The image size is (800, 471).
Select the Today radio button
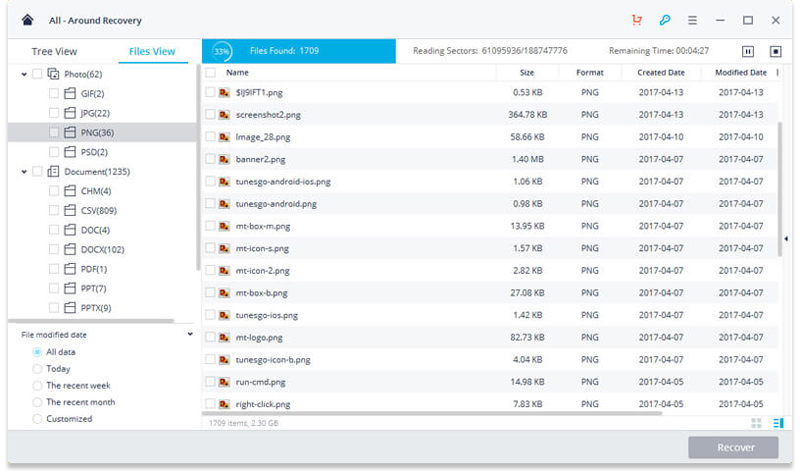tap(38, 369)
